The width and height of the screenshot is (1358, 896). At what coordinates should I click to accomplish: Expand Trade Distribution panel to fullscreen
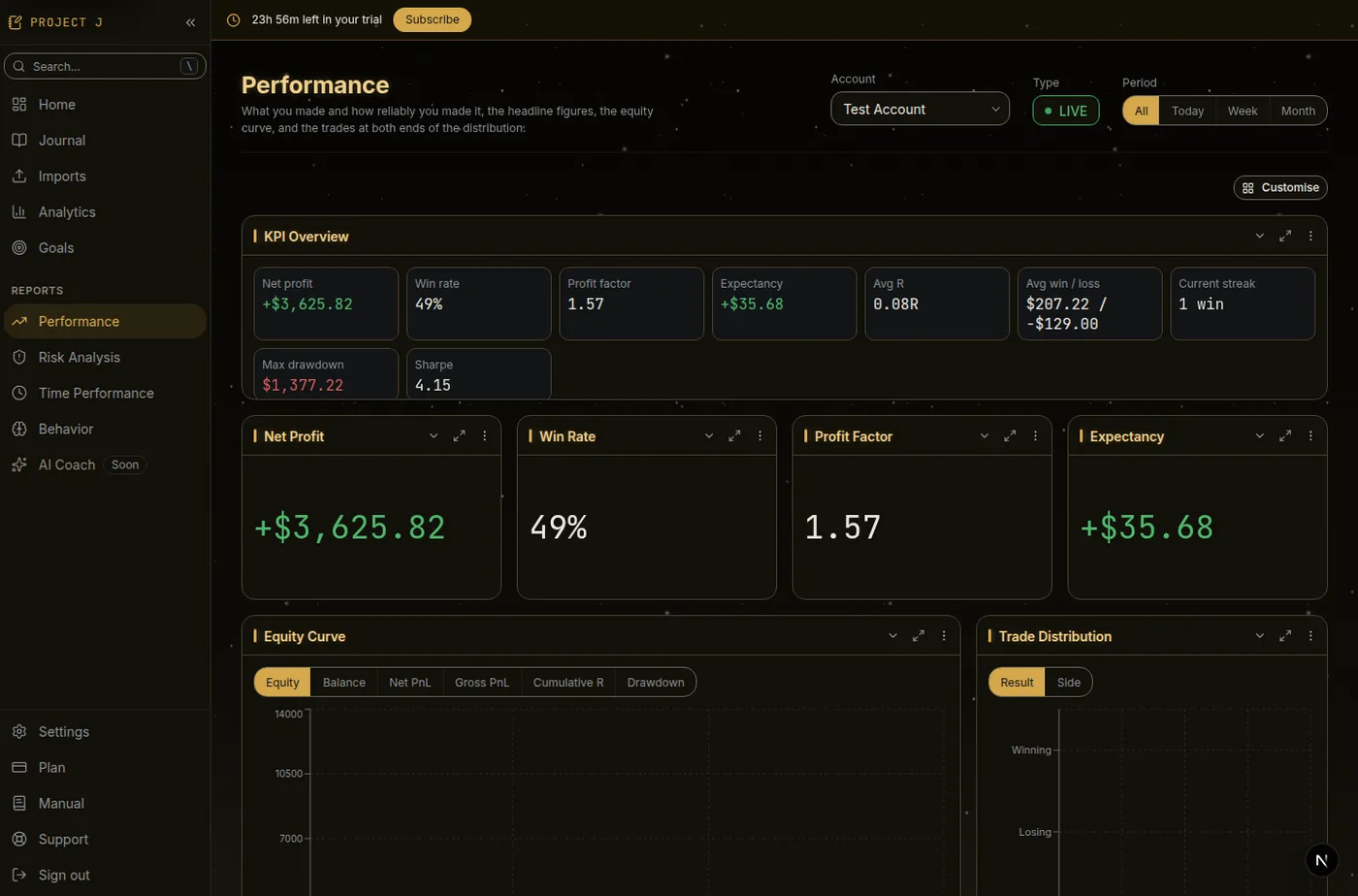click(1285, 636)
